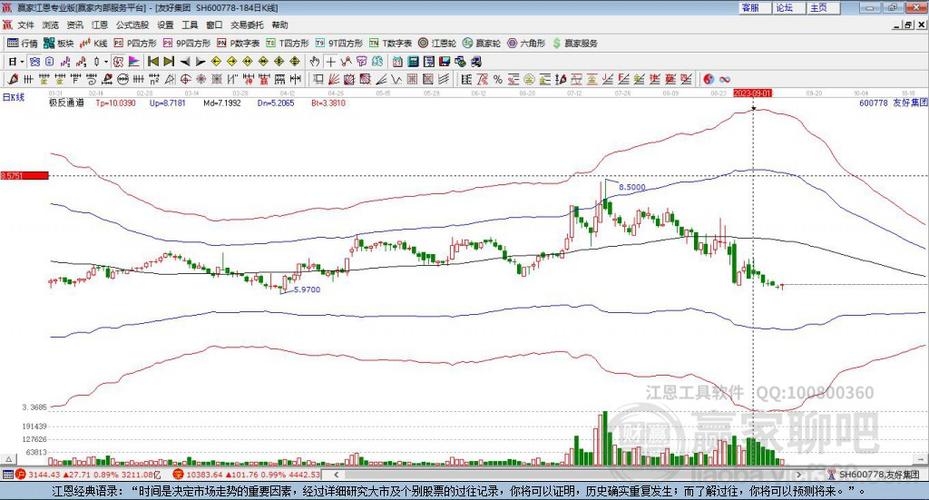Open the T四方形 tool
929x500 pixels.
[x=287, y=43]
